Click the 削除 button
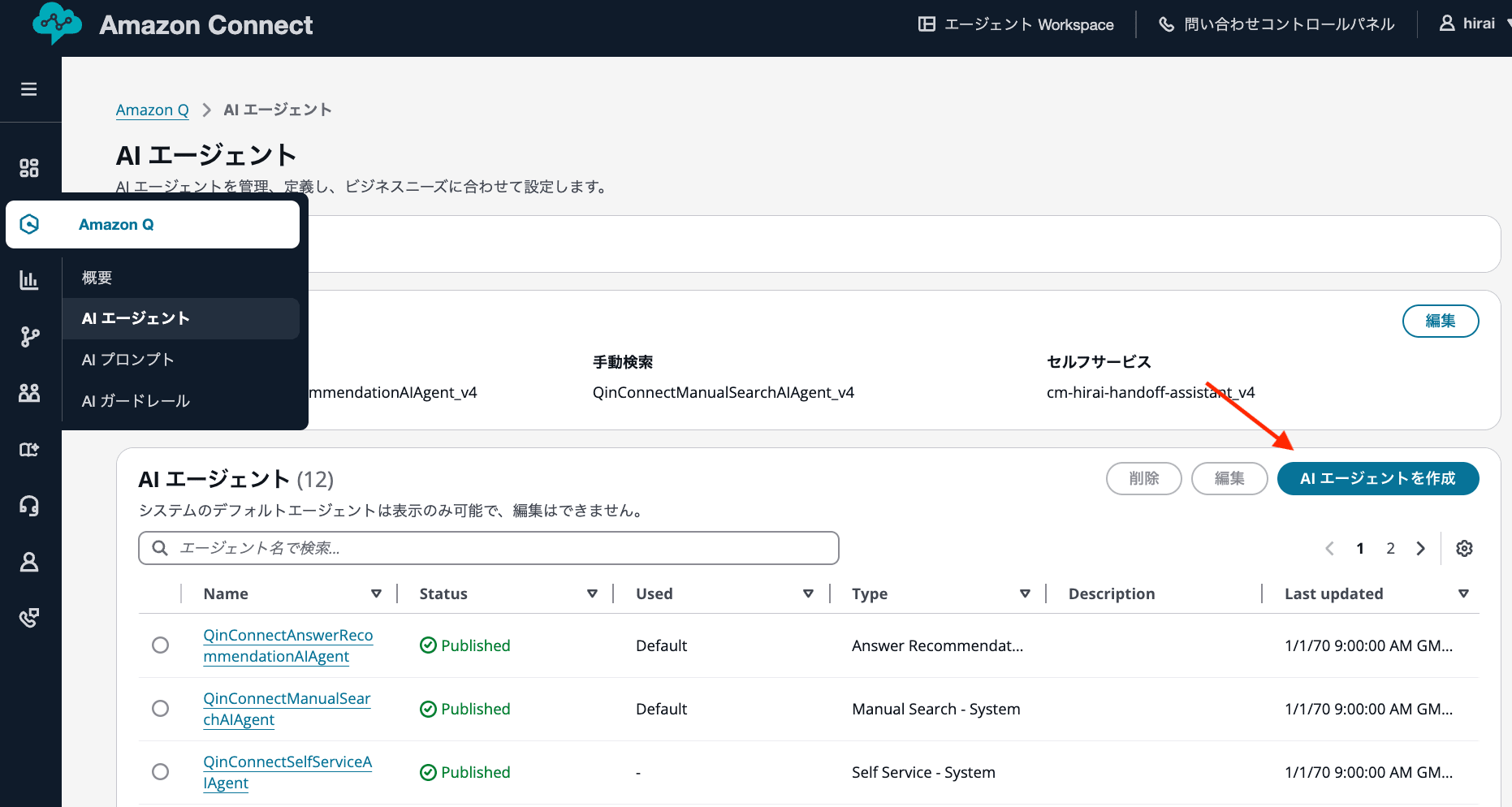The height and width of the screenshot is (807, 1512). click(x=1144, y=478)
